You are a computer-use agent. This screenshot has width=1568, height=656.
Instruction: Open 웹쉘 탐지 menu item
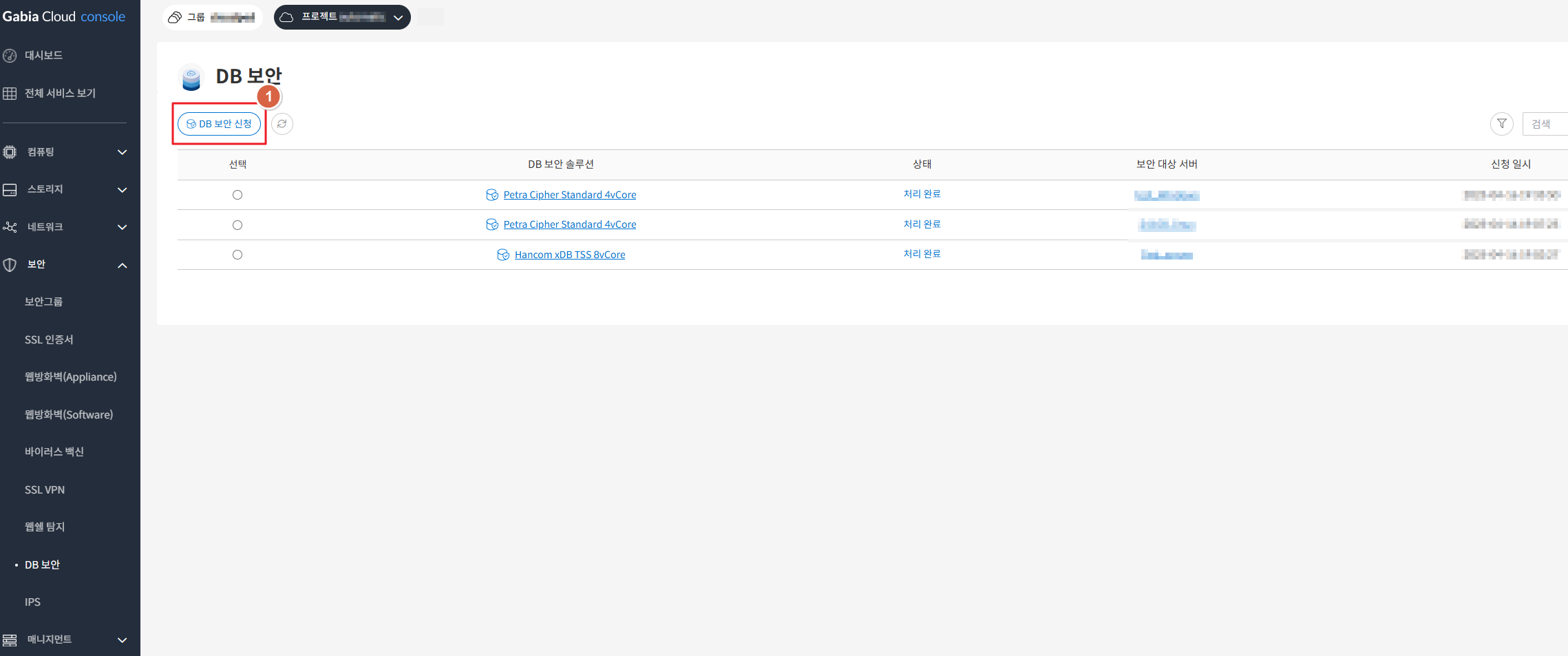point(45,527)
